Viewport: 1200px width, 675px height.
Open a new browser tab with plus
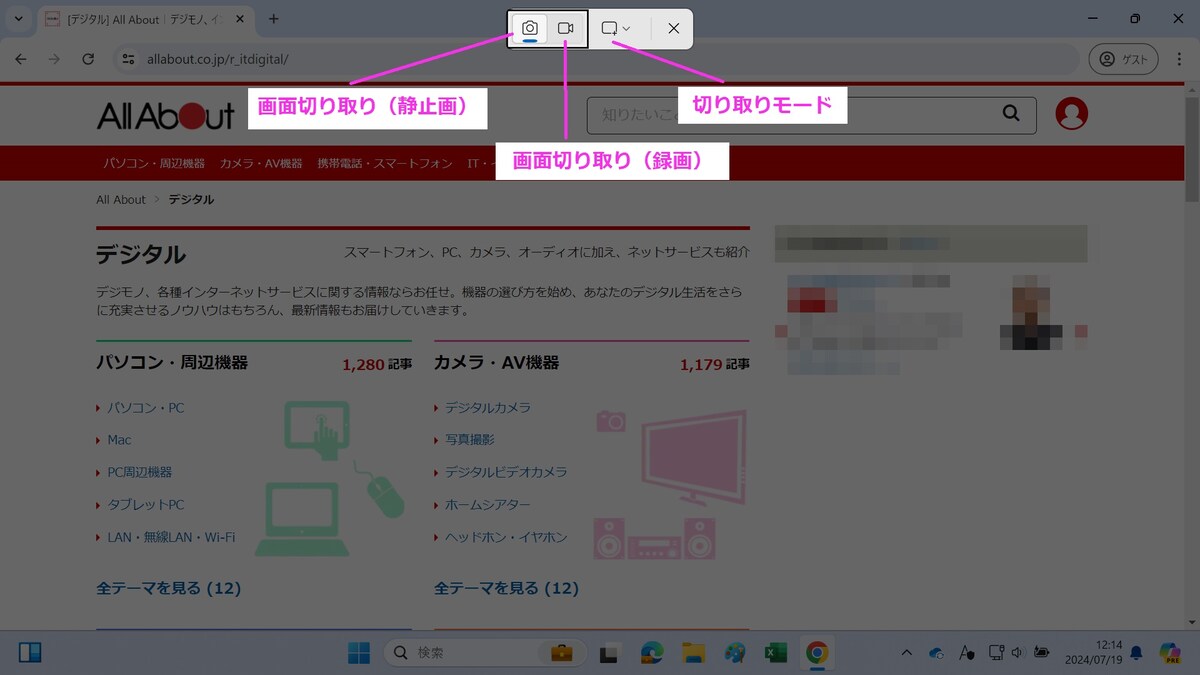274,19
